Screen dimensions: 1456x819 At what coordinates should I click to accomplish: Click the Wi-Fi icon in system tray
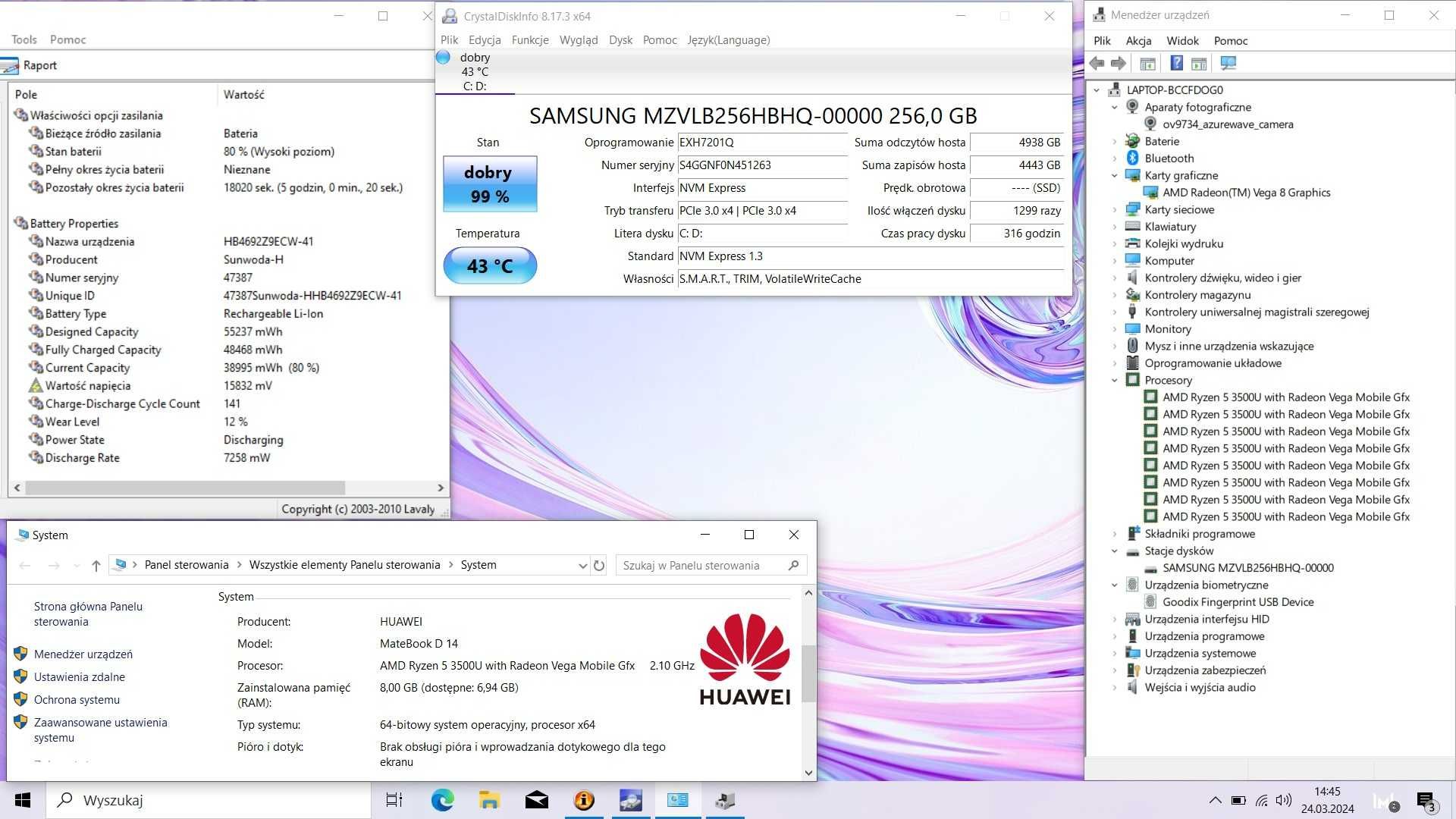tap(1261, 800)
